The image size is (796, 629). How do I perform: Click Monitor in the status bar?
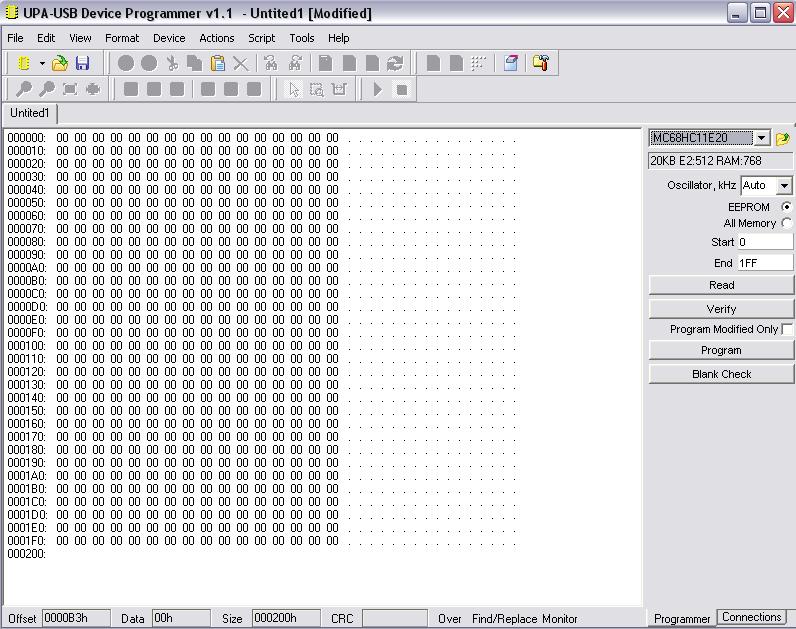(x=559, y=619)
